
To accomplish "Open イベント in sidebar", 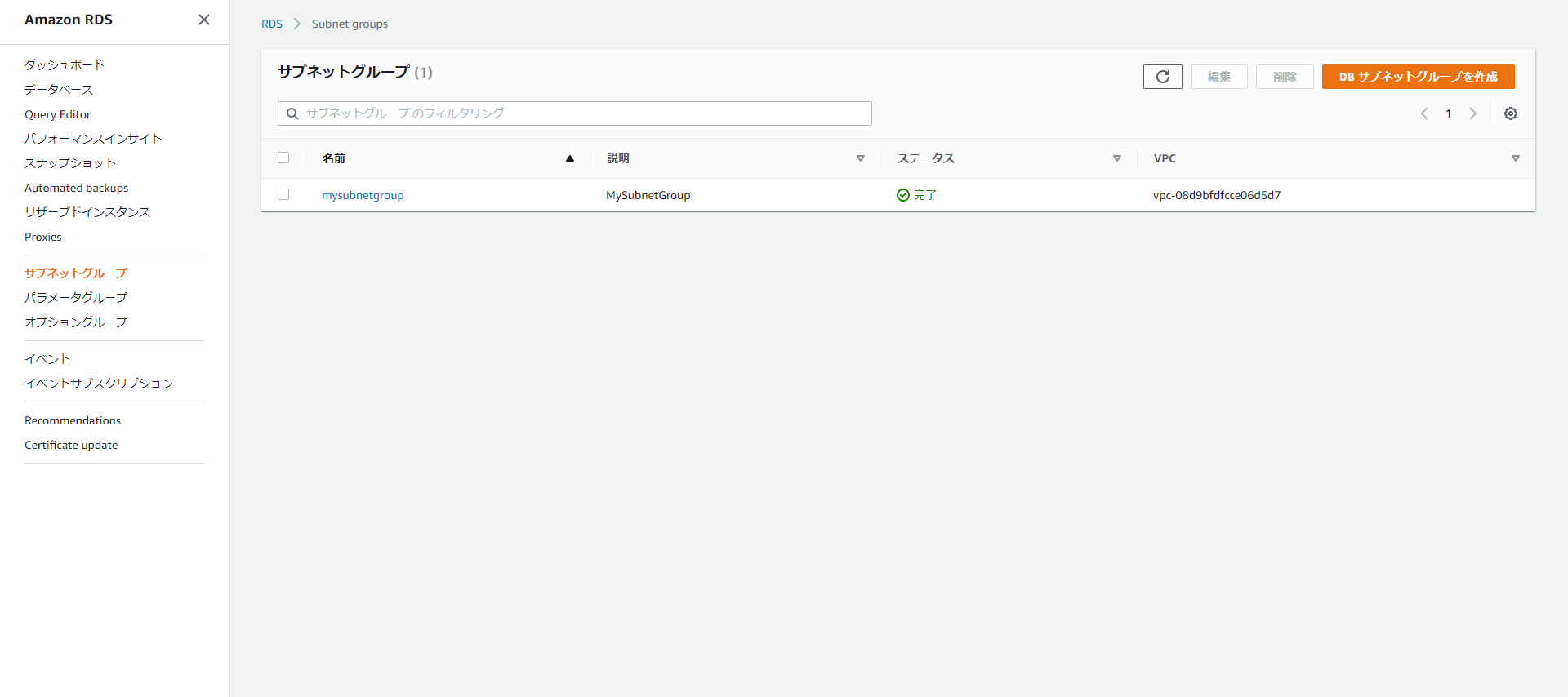I will click(47, 359).
